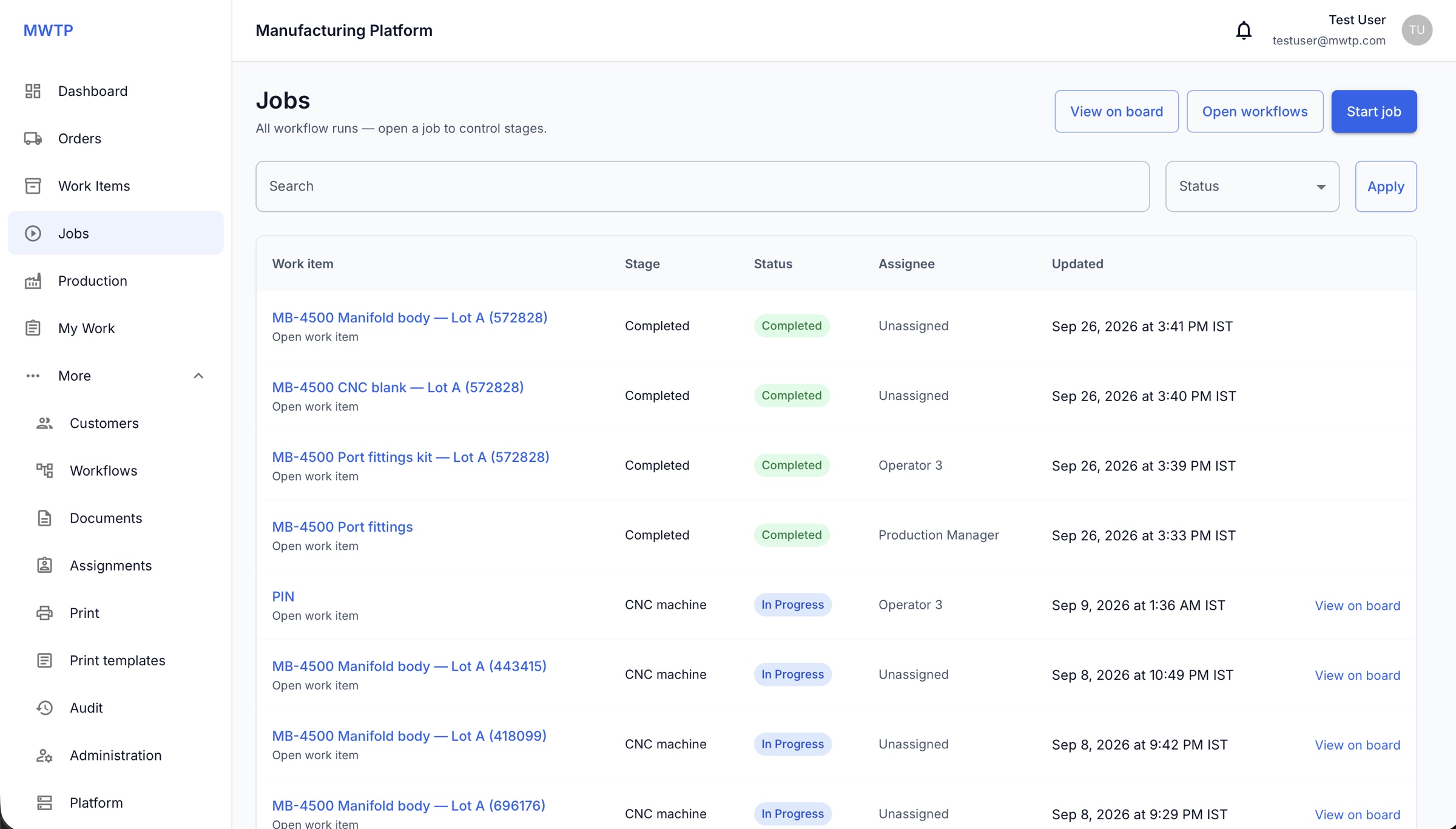Open the Orders sidebar item
Screen dimensions: 1456x829
tap(115, 138)
